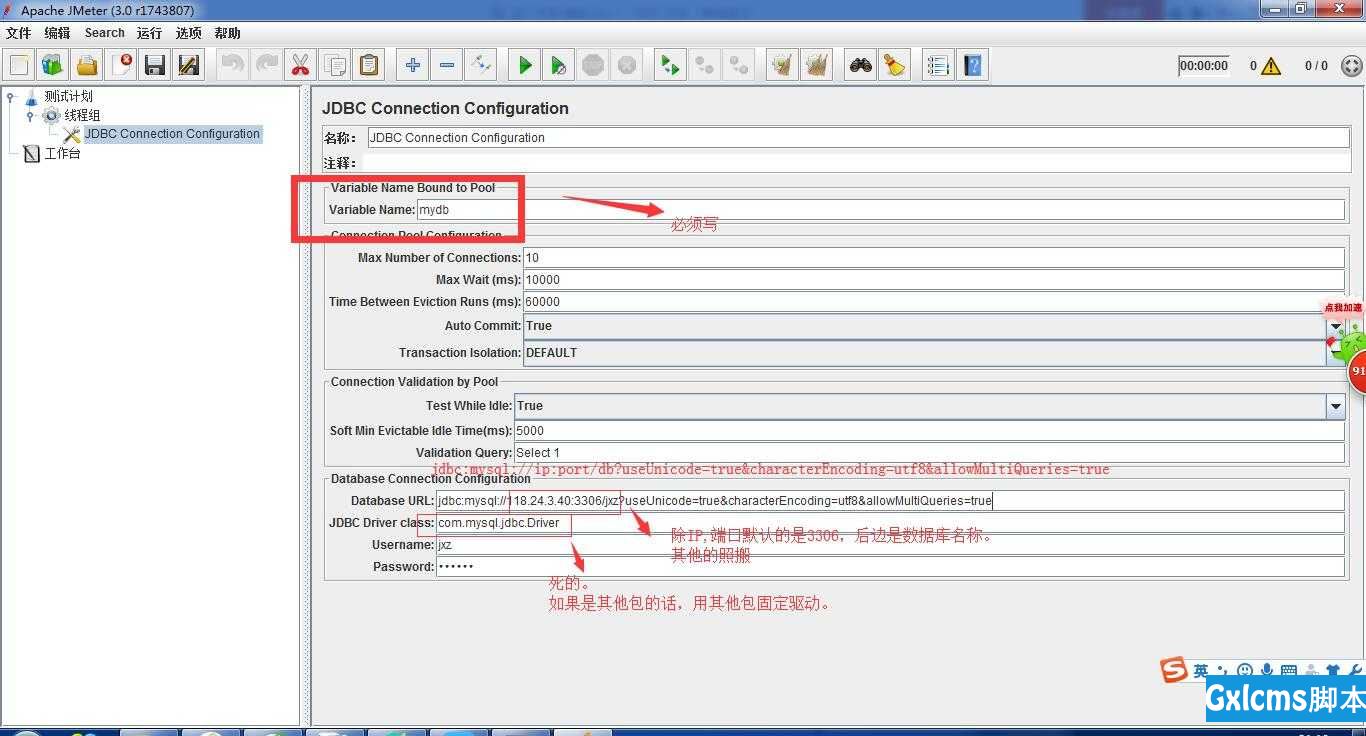The height and width of the screenshot is (736, 1366).
Task: Open Search with binoculars icon
Action: click(861, 65)
